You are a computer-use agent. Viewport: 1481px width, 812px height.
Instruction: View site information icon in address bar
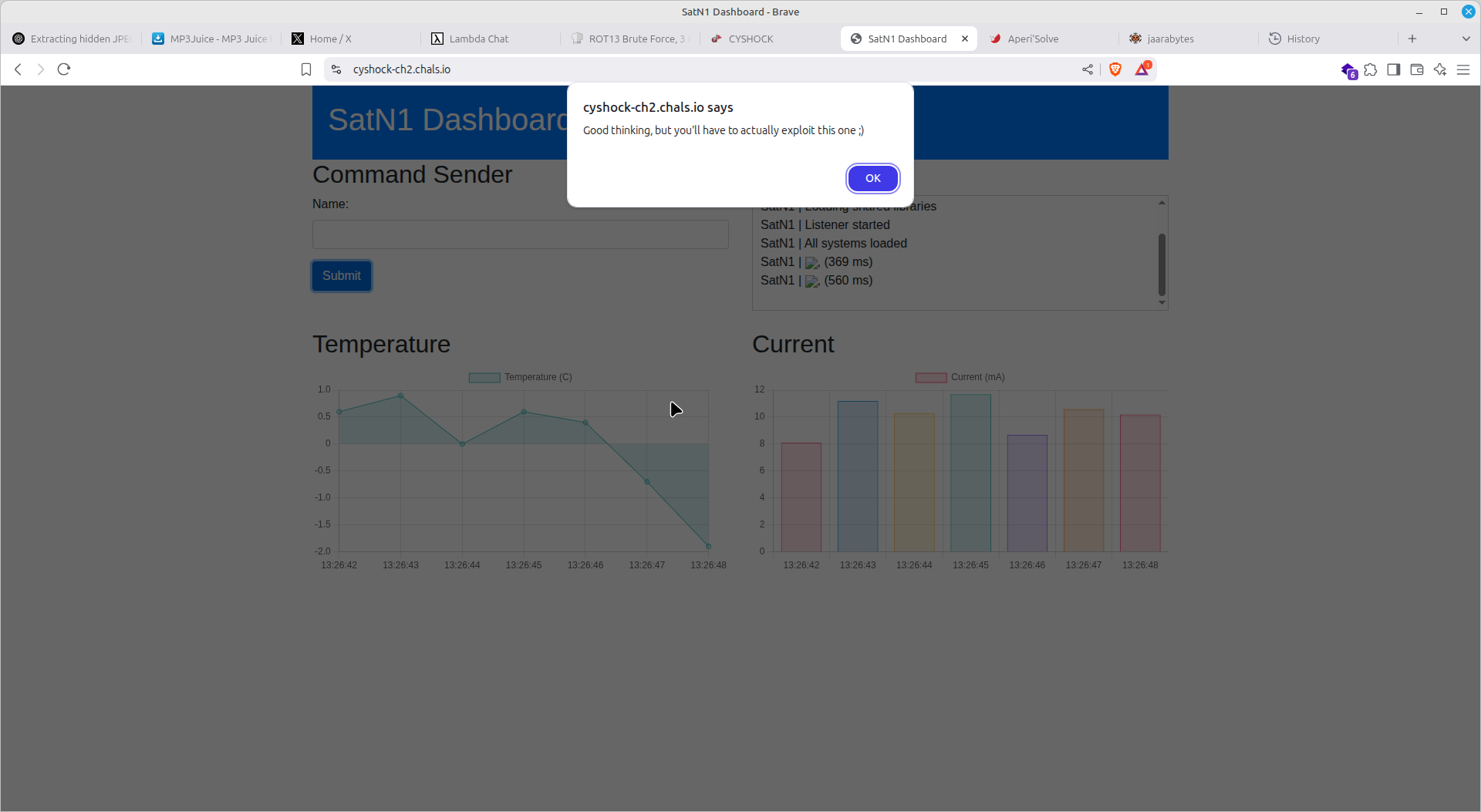coord(336,69)
